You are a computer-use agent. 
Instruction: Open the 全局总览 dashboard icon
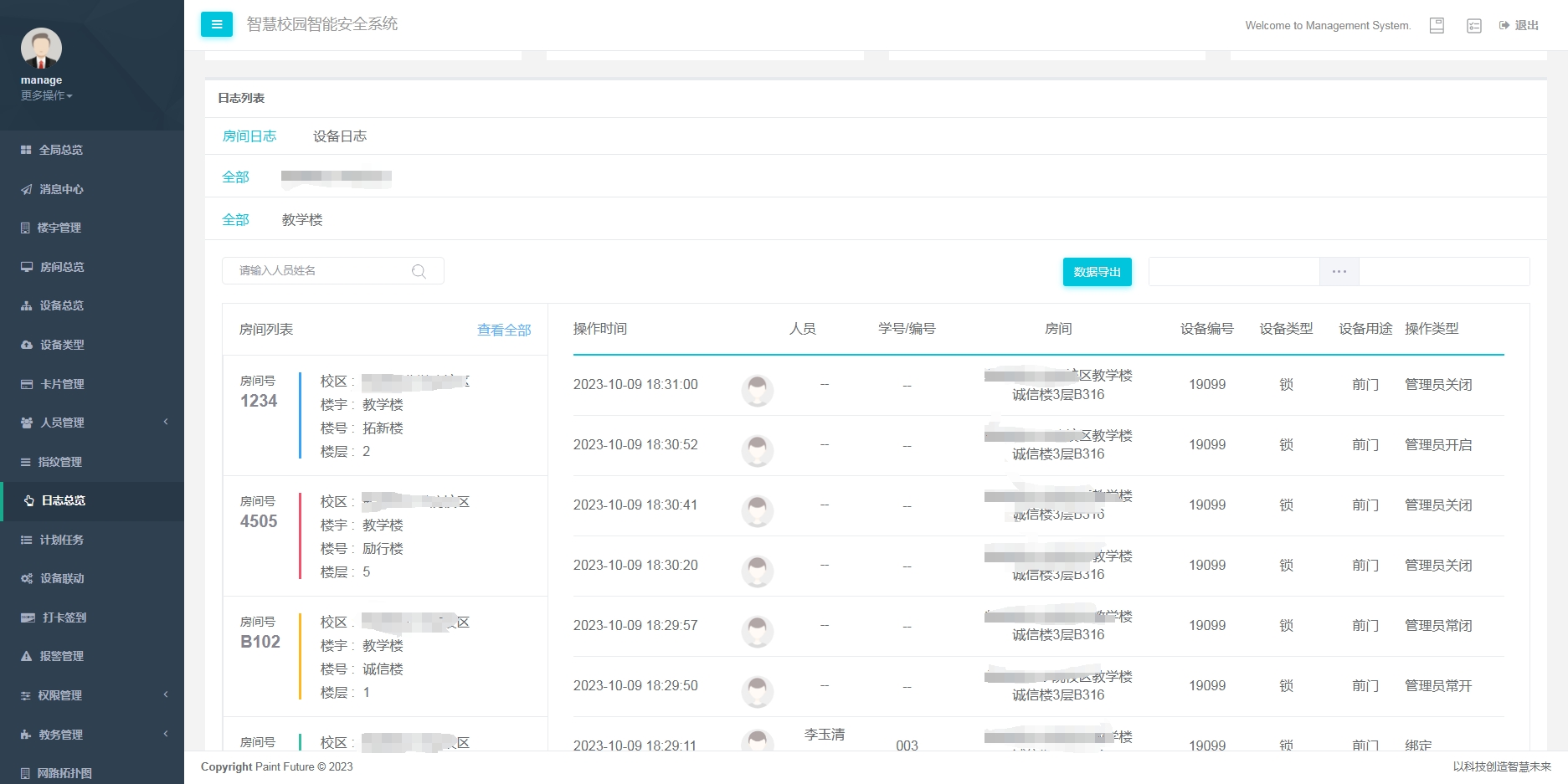tap(26, 150)
